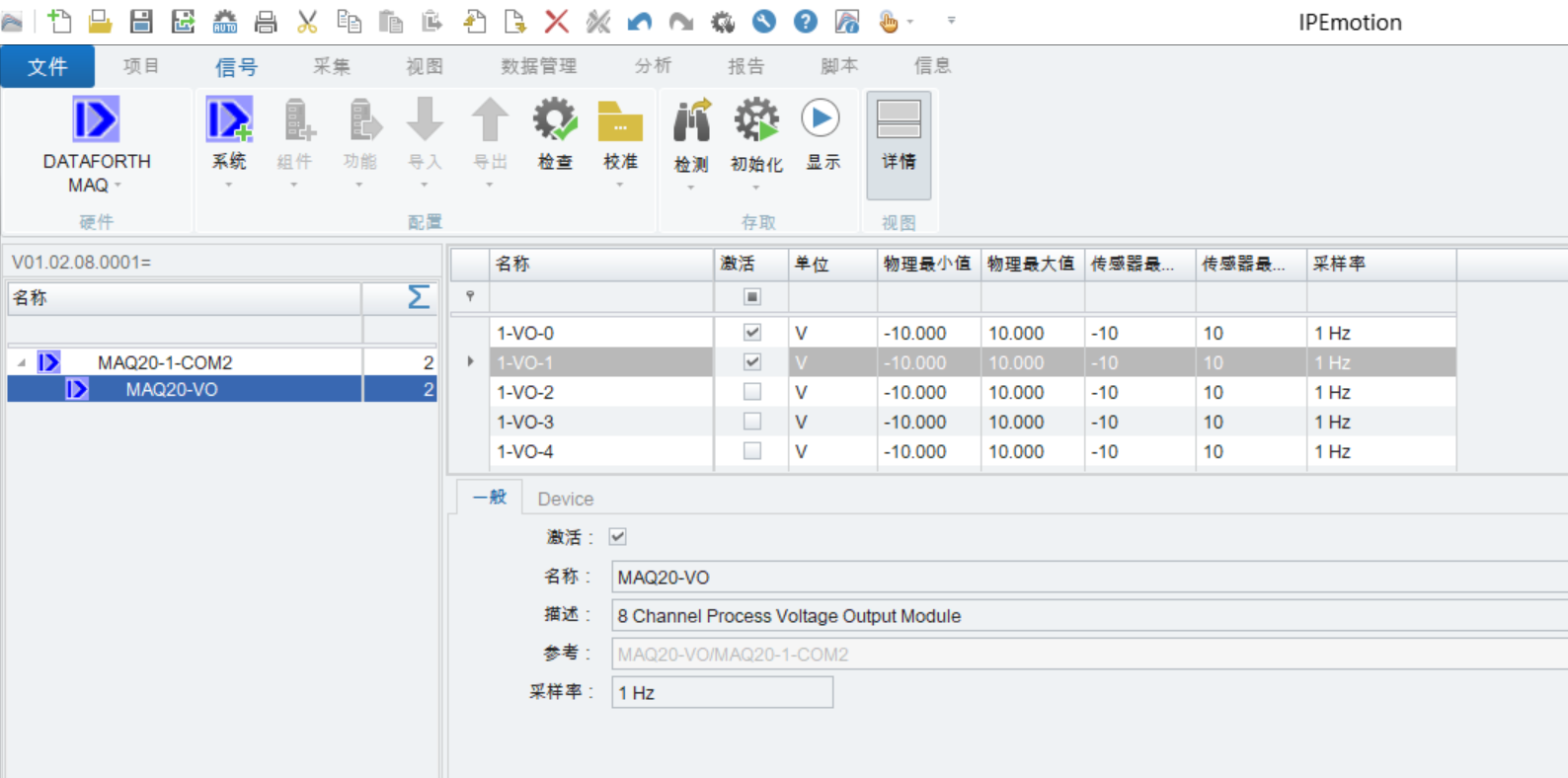Switch to the 项目 ribbon tab
This screenshot has width=1568, height=778.
141,66
